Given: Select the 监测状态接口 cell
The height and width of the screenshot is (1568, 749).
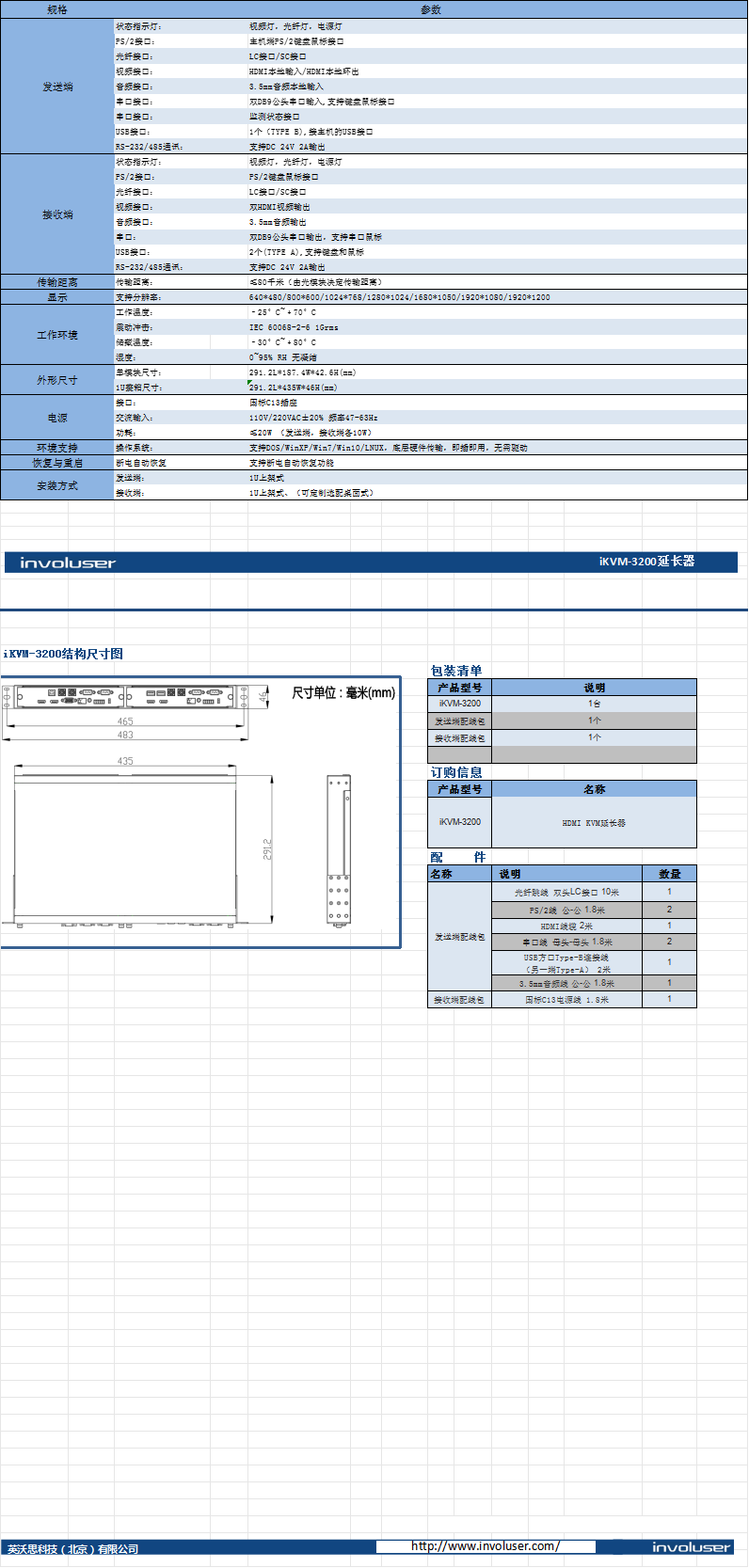Looking at the screenshot, I should pyautogui.click(x=498, y=117).
